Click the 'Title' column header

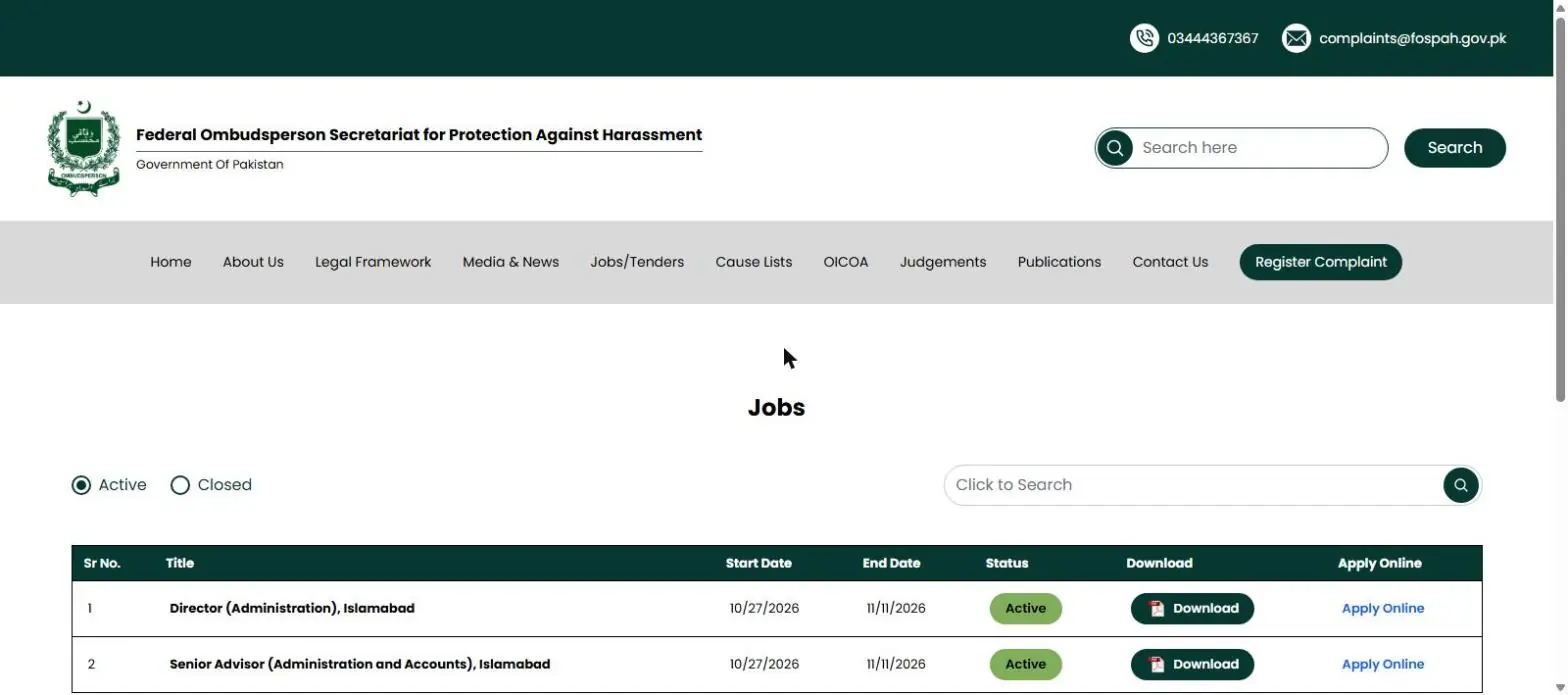click(180, 563)
